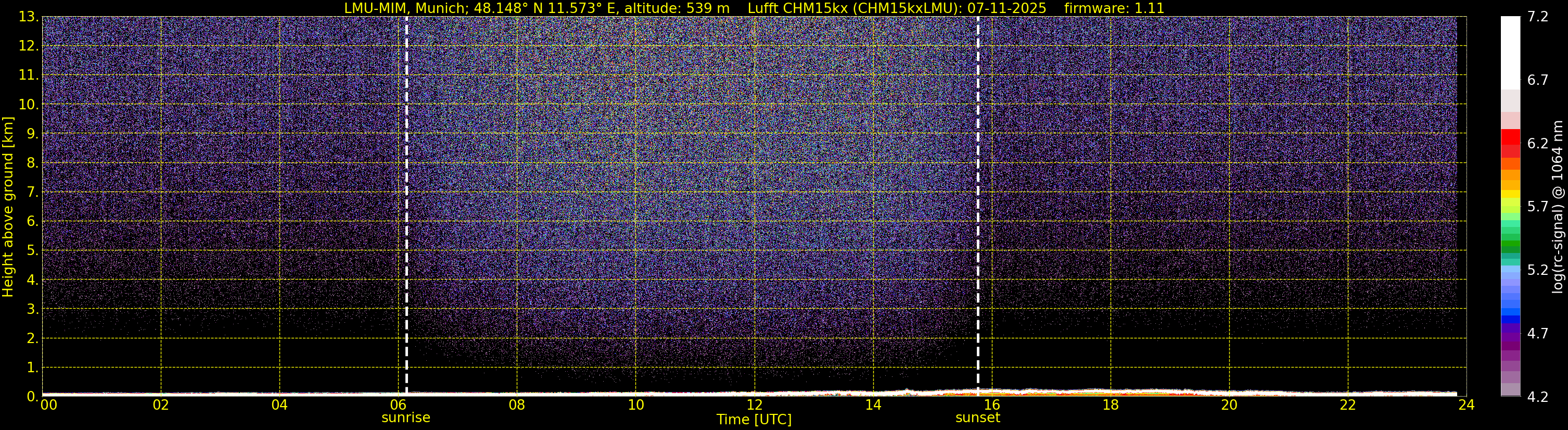
Task: Click the time axis tick "08"
Action: (x=517, y=405)
